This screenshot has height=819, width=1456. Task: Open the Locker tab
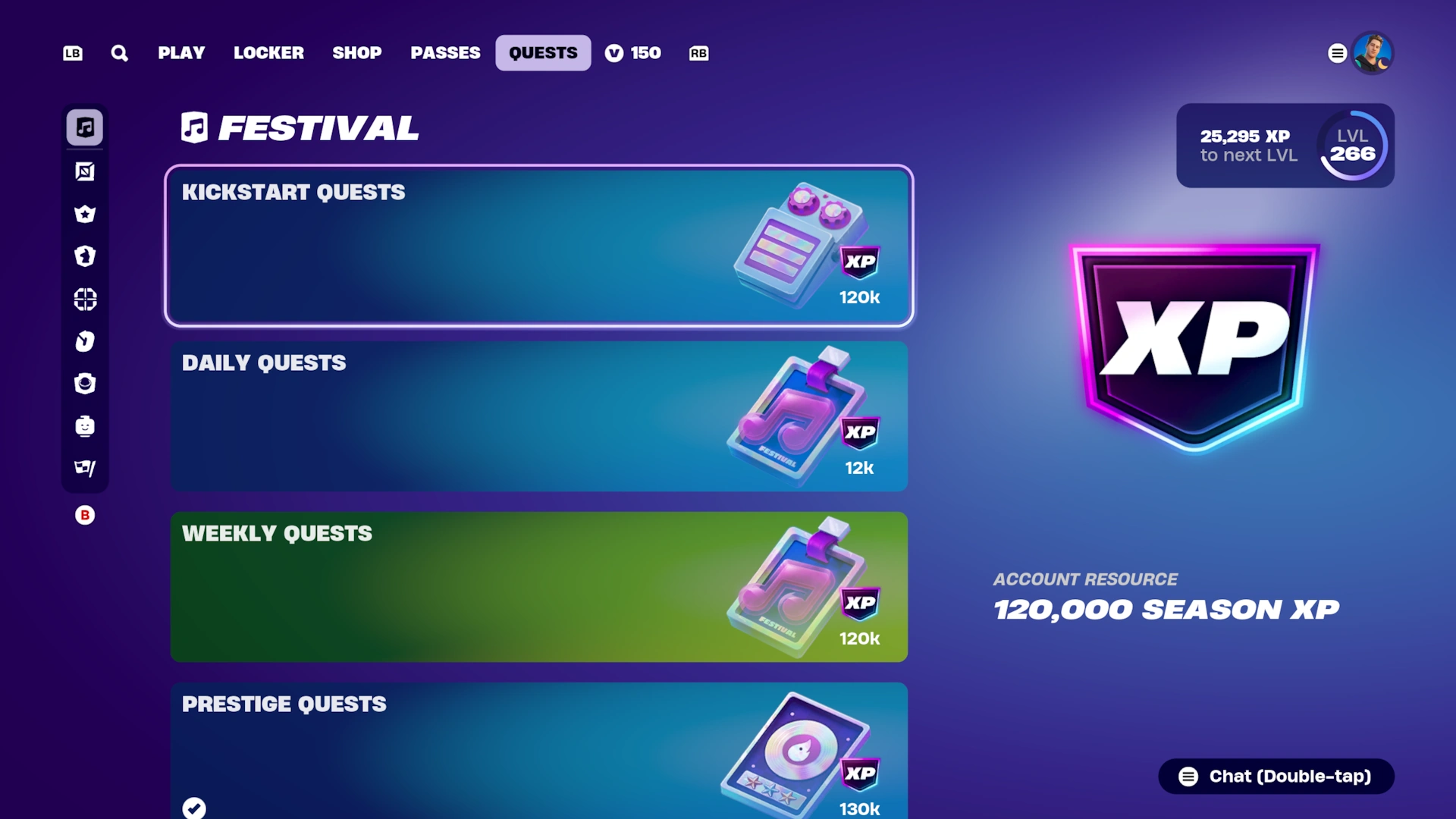268,53
